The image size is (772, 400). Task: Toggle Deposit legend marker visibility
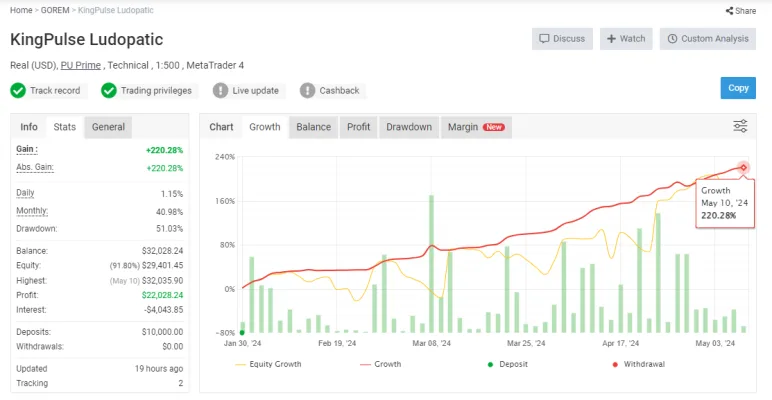[508, 364]
